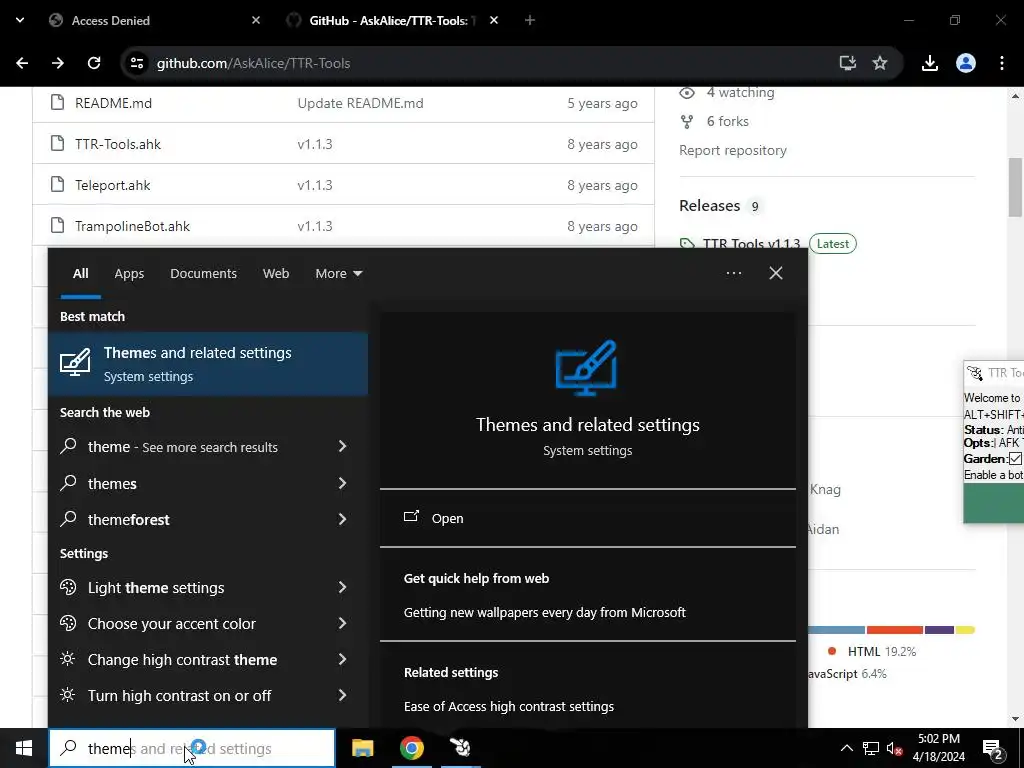Close the Access Denied tab

[x=256, y=20]
